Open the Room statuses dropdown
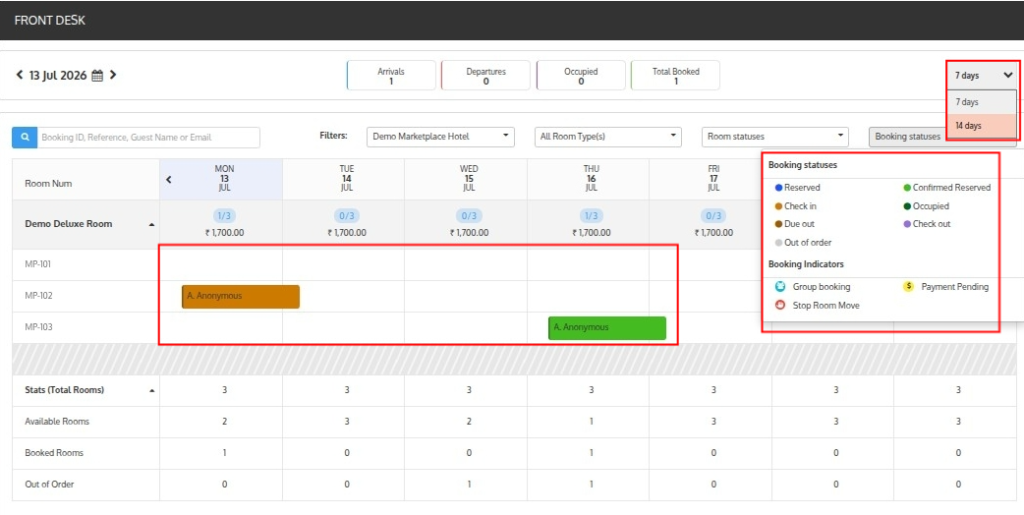 775,137
